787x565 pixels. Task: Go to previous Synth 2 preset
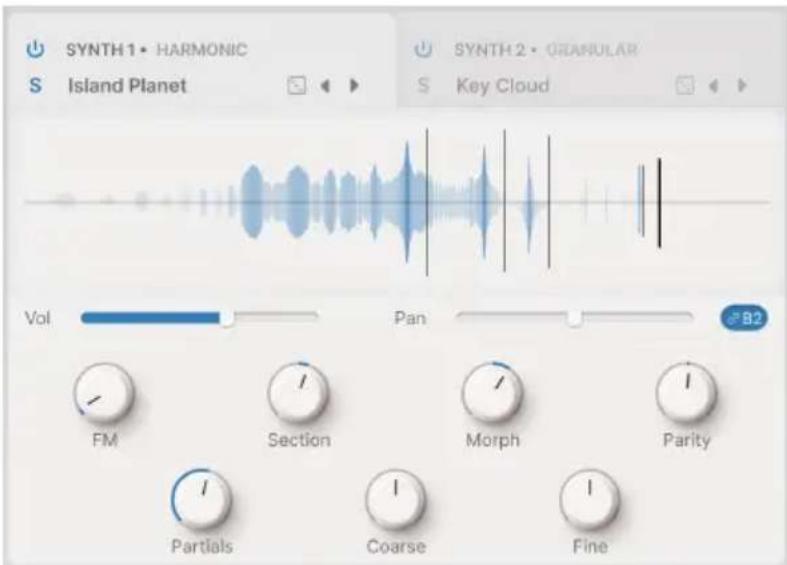pos(713,86)
